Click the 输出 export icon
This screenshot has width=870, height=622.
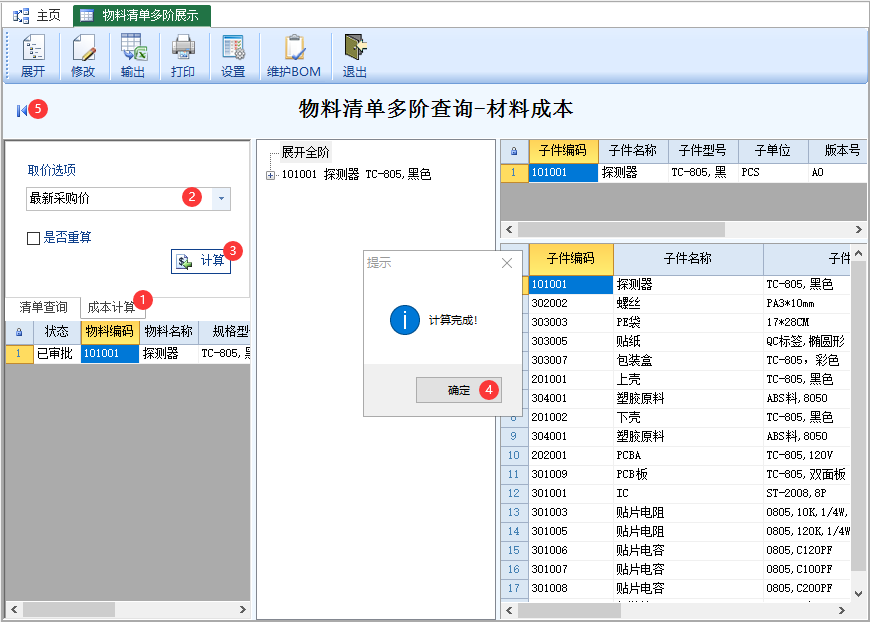pyautogui.click(x=133, y=55)
